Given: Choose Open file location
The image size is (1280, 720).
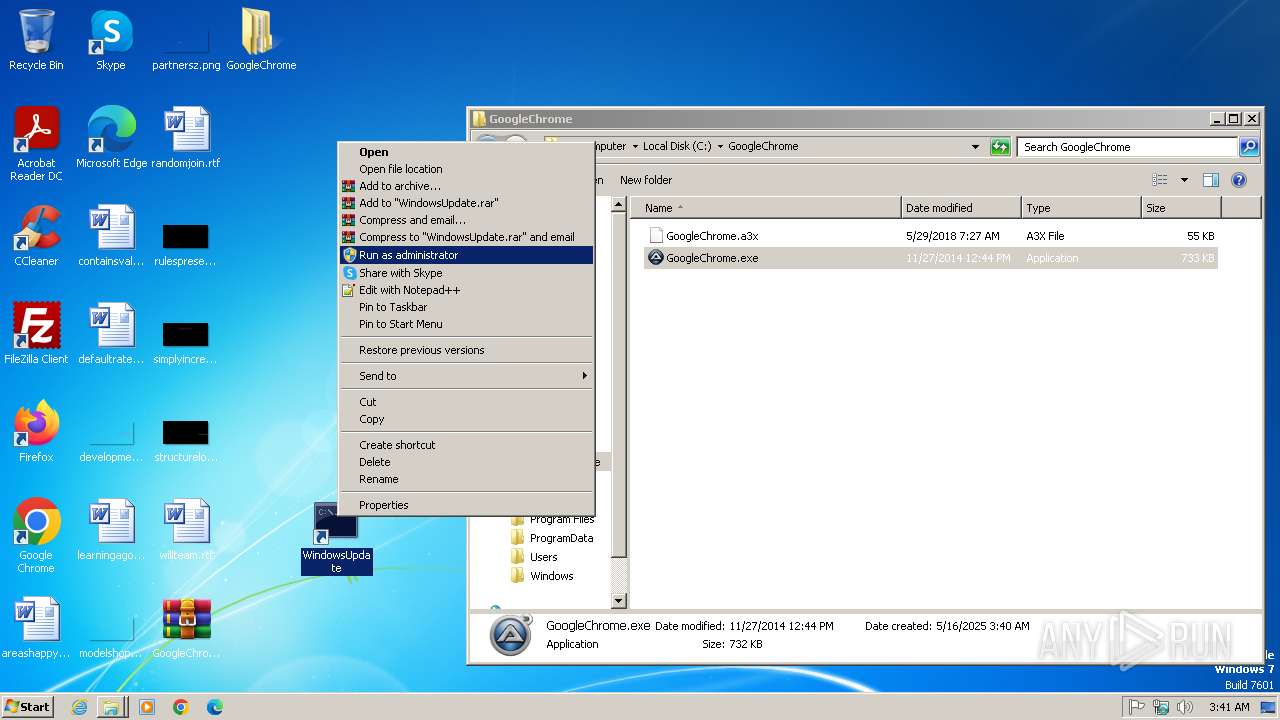Looking at the screenshot, I should coord(465,169).
